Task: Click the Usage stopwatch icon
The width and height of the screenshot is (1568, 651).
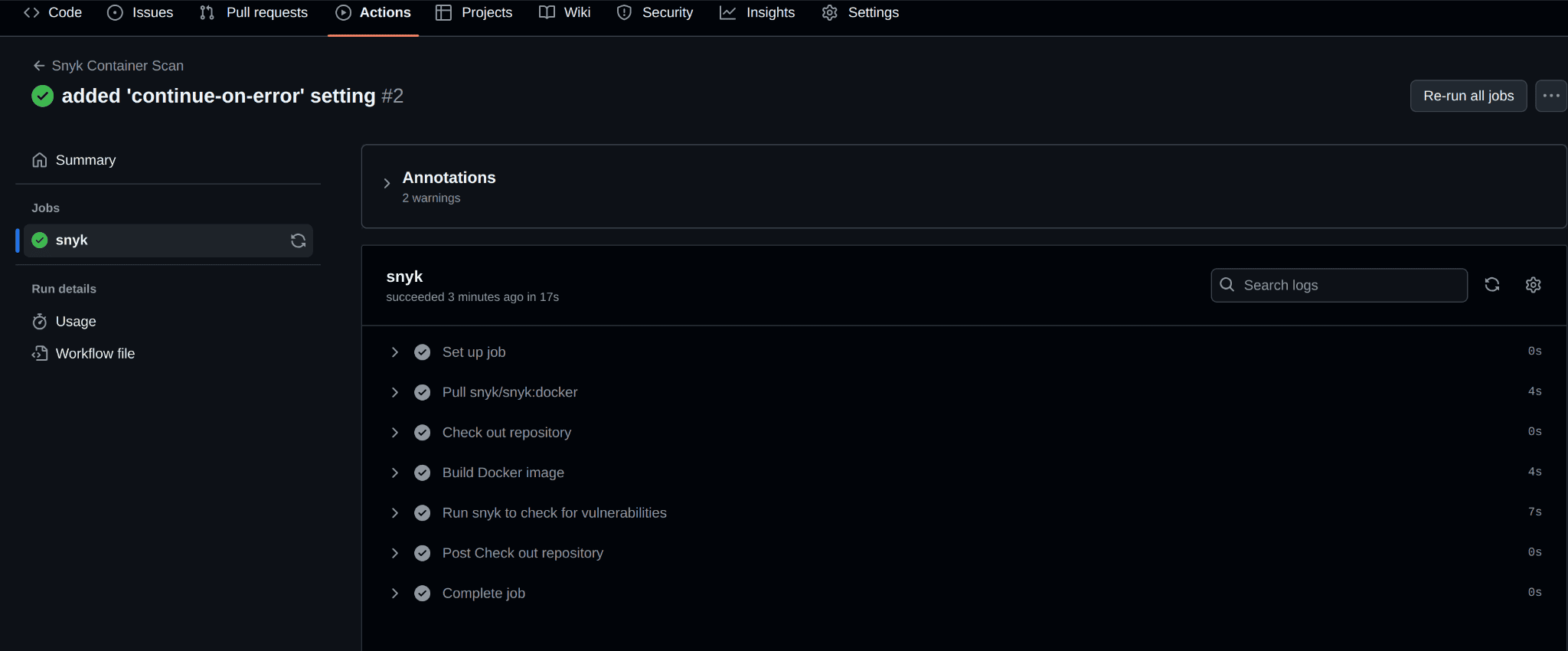Action: coord(40,322)
